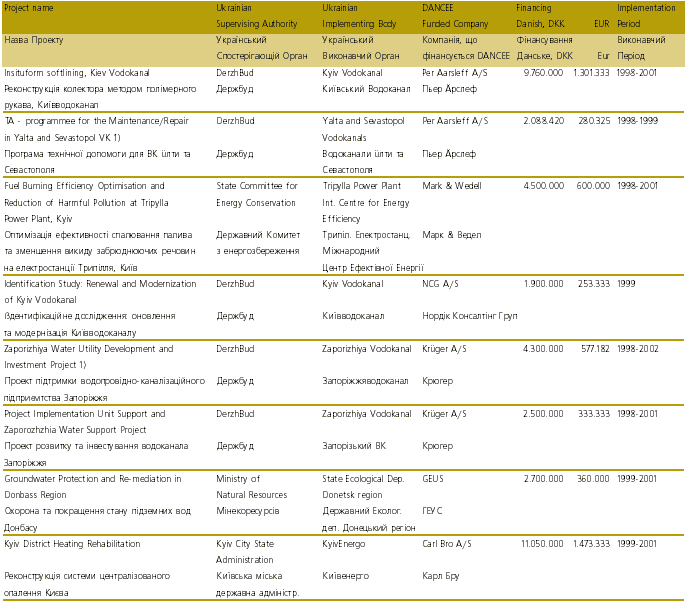Select 'Kyiv District Heating Rehabilitation' project
This screenshot has width=686, height=605.
pos(72,544)
